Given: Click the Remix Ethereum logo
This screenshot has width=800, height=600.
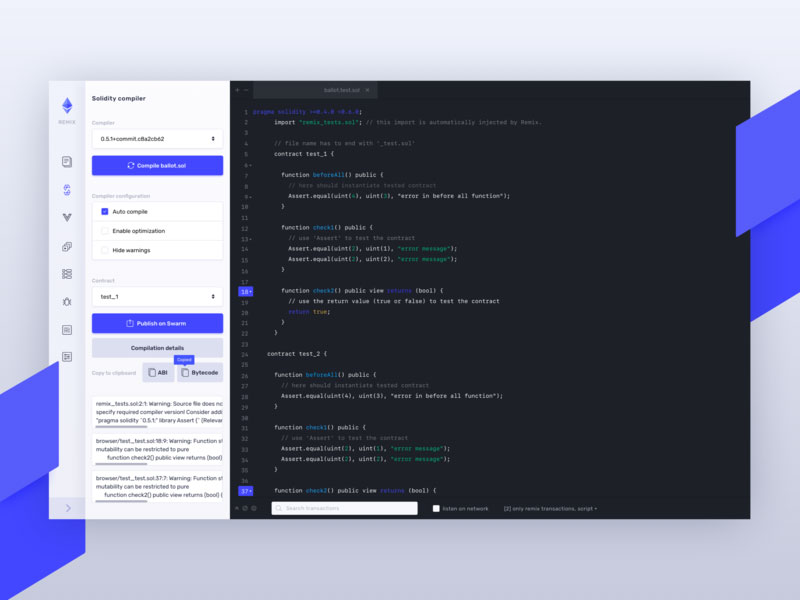Looking at the screenshot, I should [x=67, y=105].
